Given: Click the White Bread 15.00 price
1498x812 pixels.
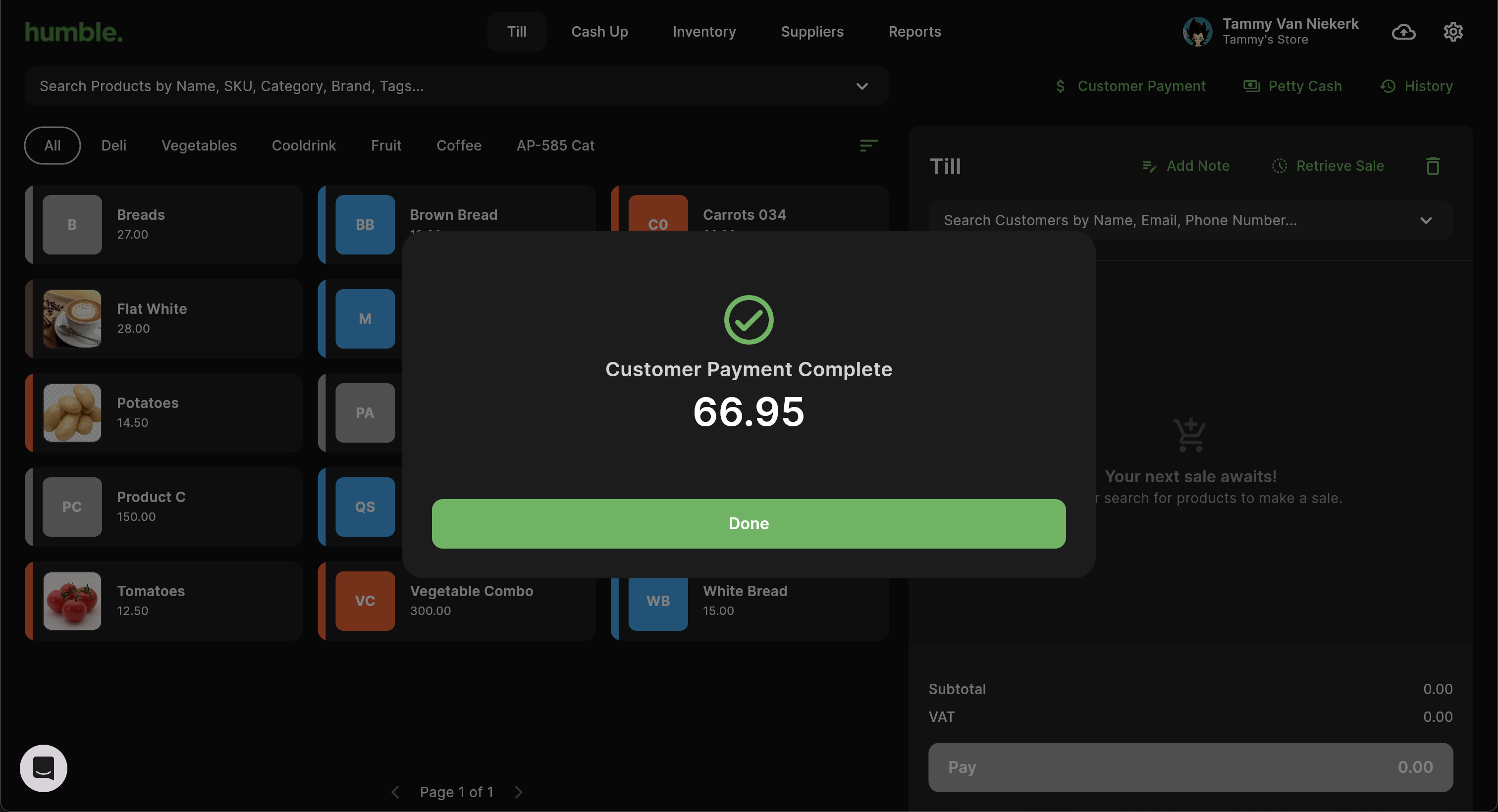Looking at the screenshot, I should pos(718,610).
